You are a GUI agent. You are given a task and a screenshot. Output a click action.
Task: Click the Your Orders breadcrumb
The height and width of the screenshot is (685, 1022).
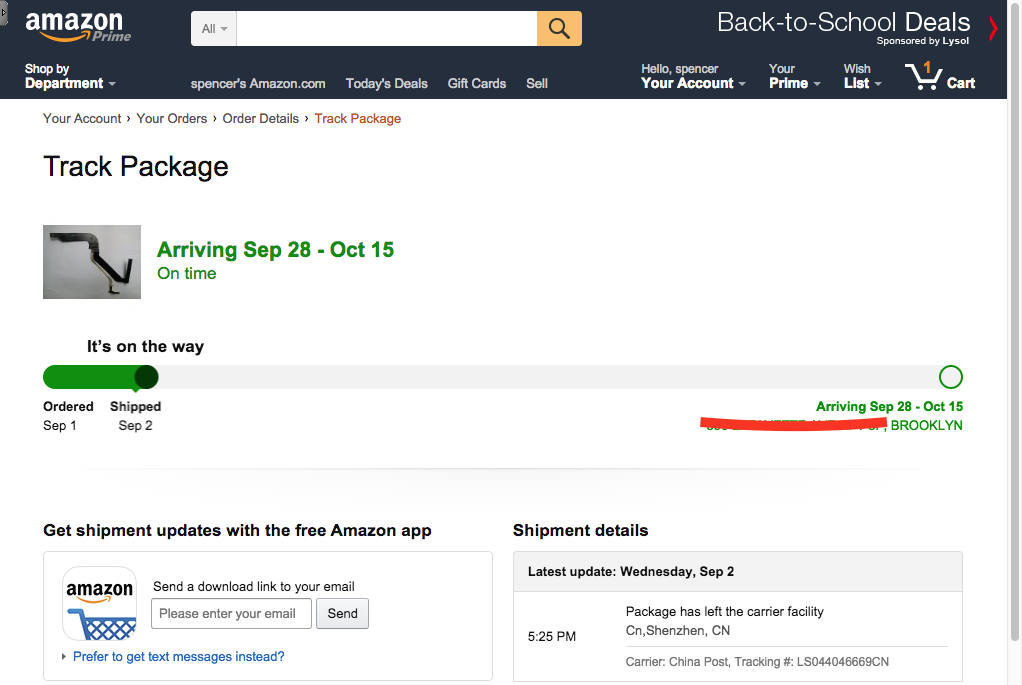point(171,119)
